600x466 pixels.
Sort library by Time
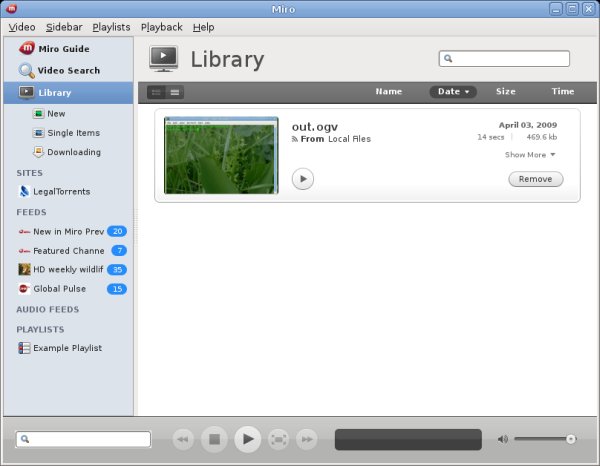562,91
